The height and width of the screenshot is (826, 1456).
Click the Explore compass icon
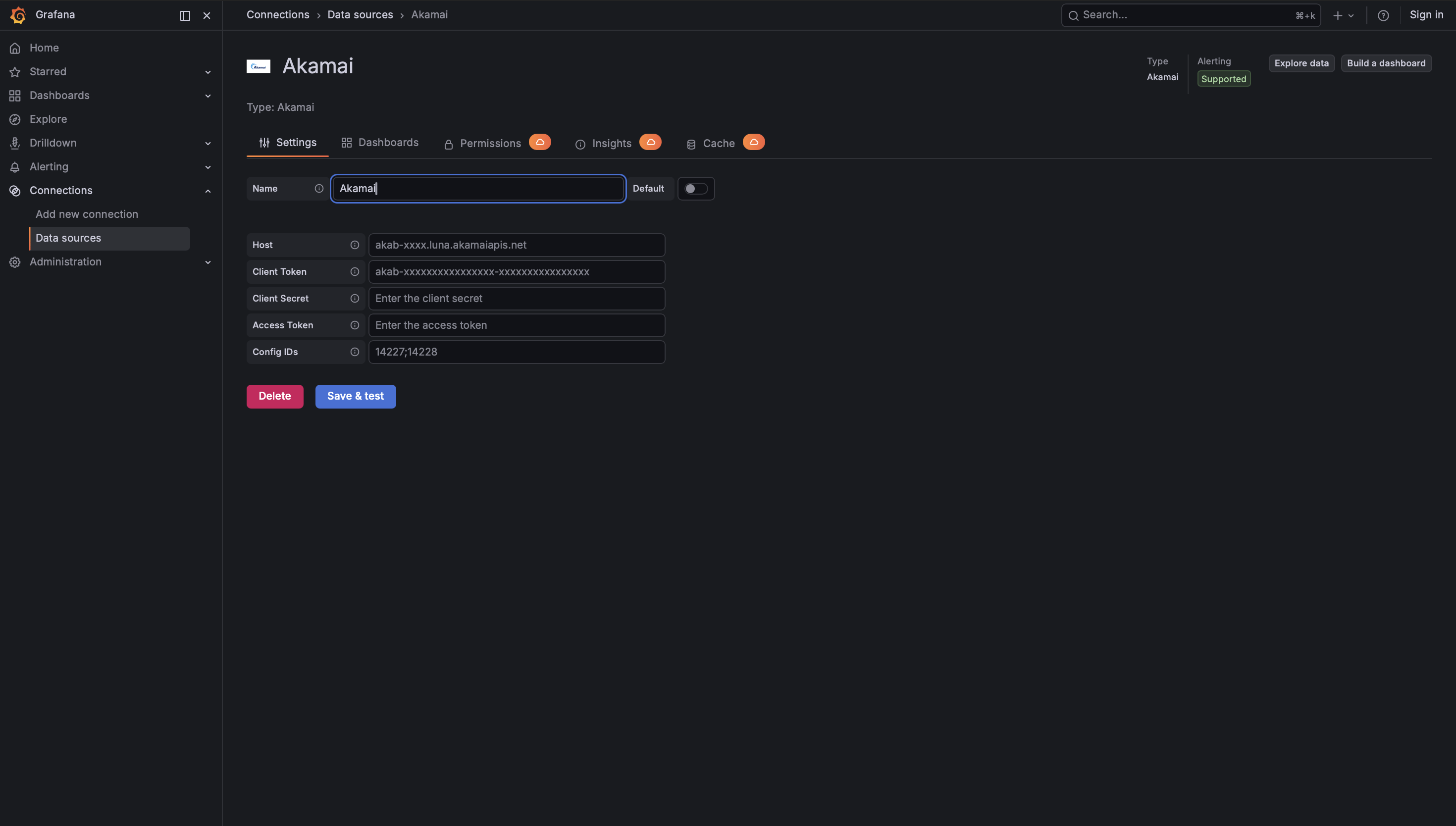click(x=15, y=120)
